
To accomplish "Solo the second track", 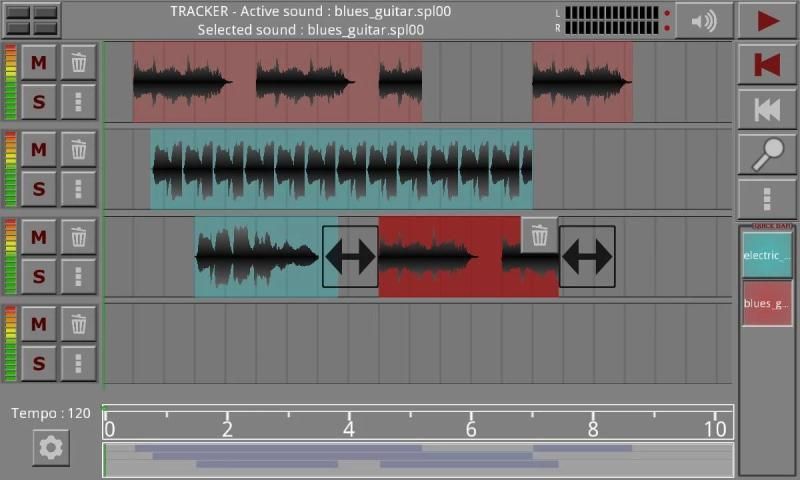I will (39, 188).
